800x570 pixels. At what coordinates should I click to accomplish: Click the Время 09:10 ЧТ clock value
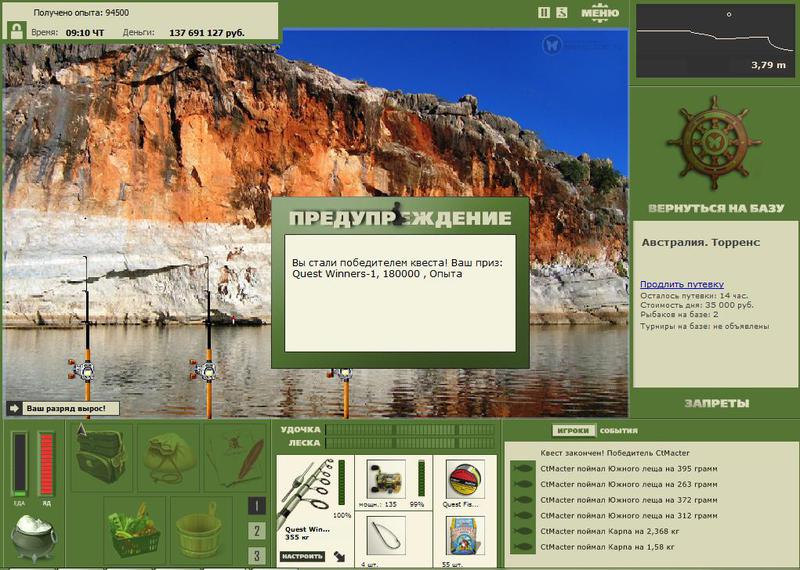pyautogui.click(x=85, y=33)
